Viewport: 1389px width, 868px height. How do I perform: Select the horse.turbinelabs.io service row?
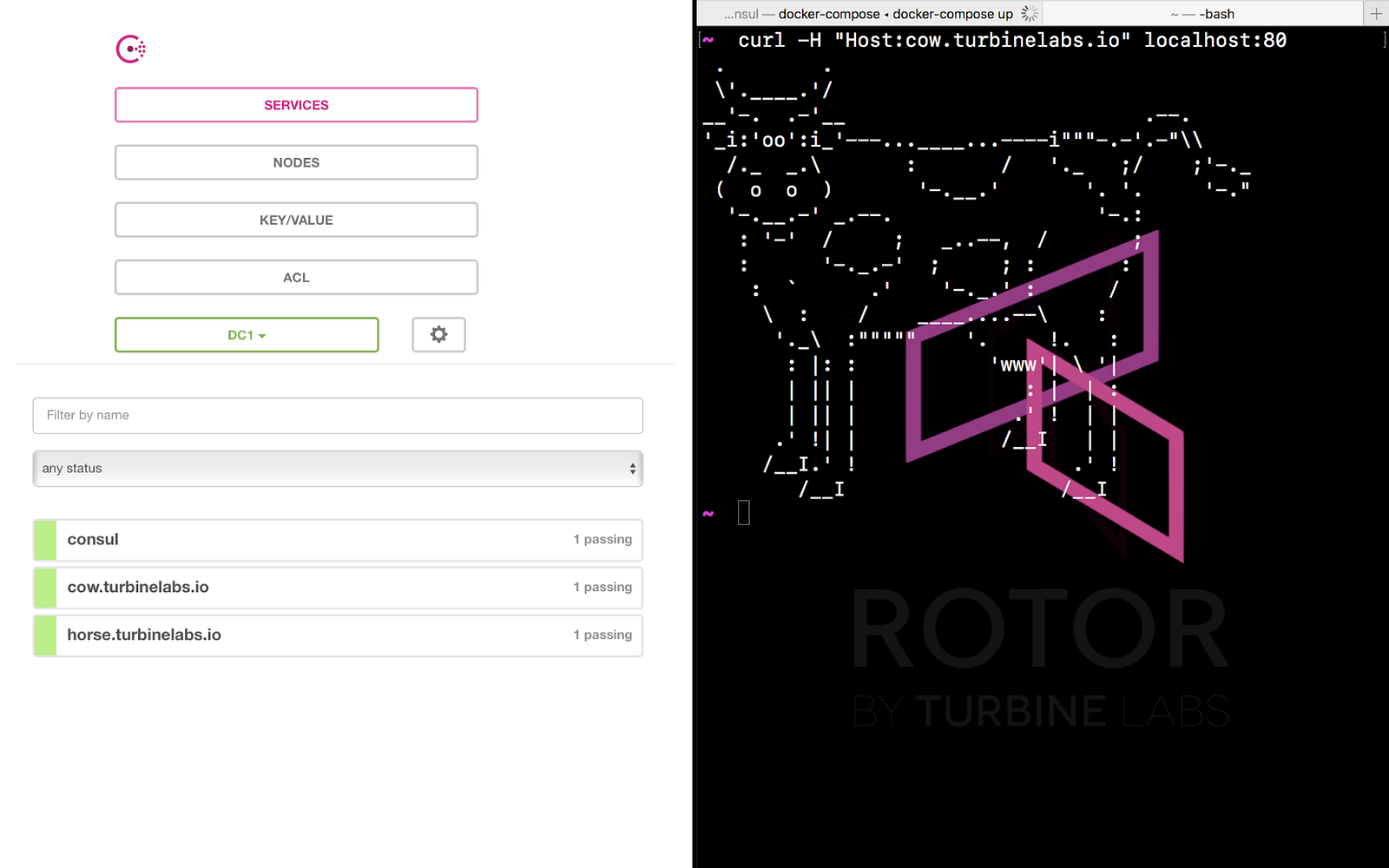coord(338,635)
